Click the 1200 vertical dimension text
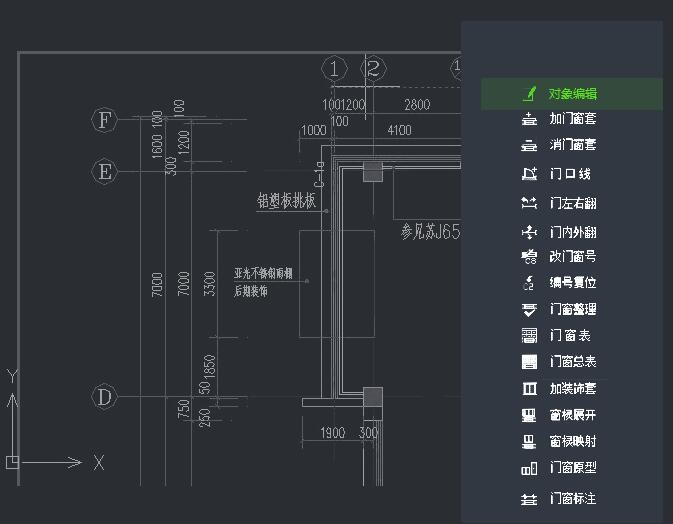The width and height of the screenshot is (673, 524). (x=184, y=142)
